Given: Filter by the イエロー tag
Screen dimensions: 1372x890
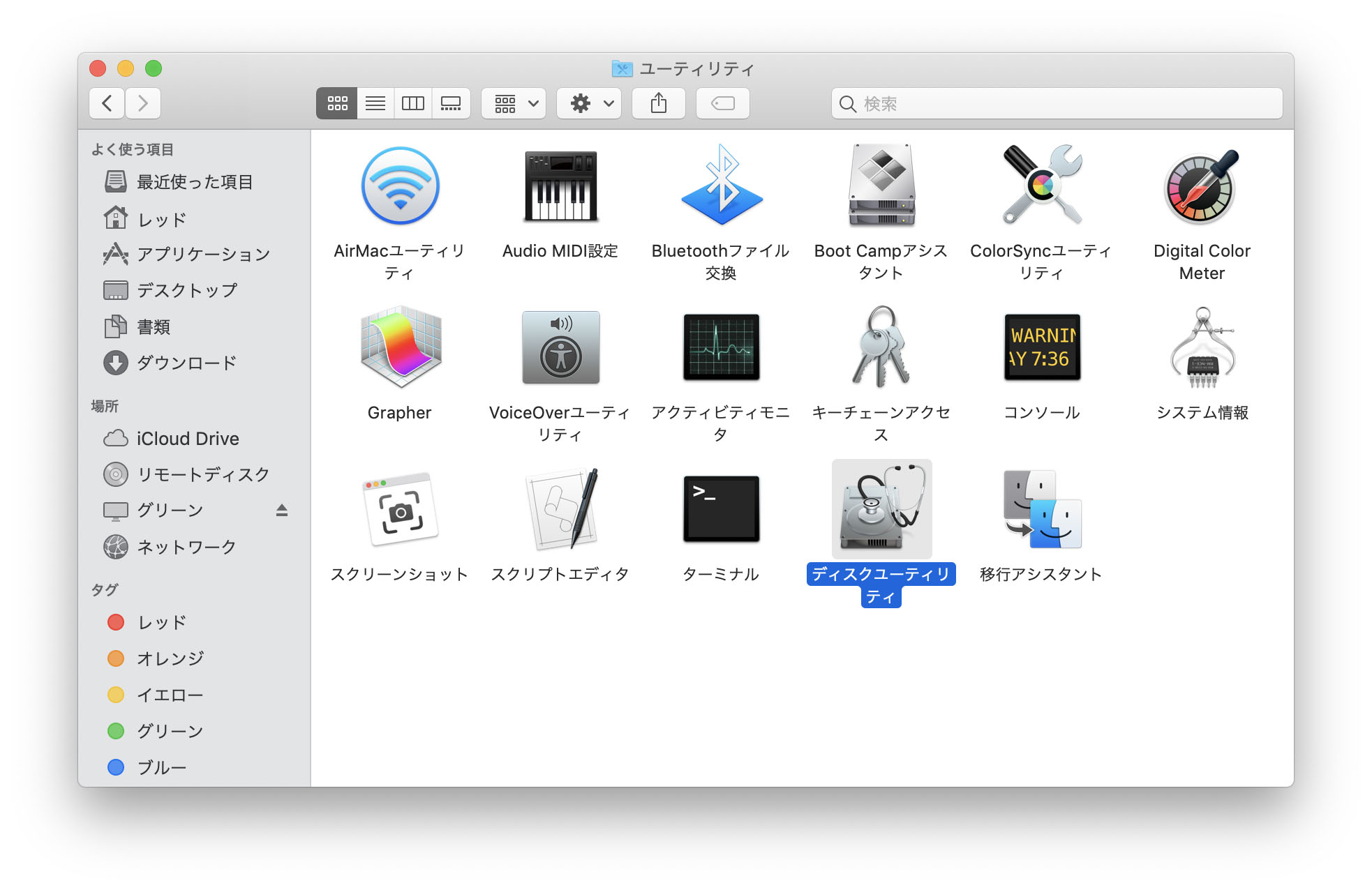Looking at the screenshot, I should [x=194, y=695].
